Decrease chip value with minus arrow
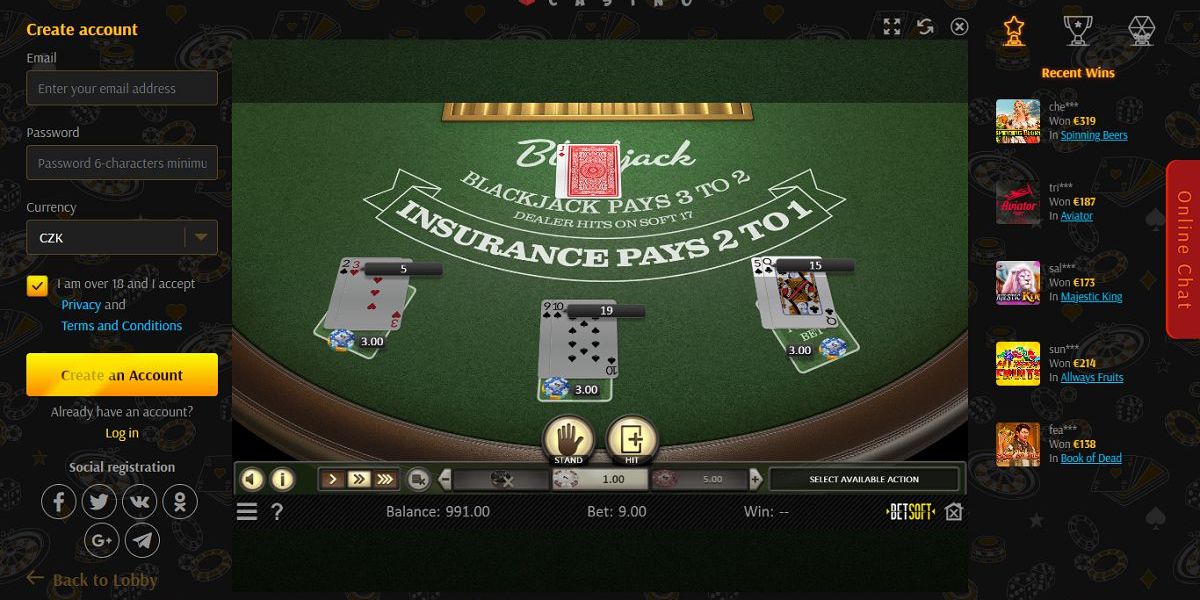The height and width of the screenshot is (600, 1200). coord(445,480)
